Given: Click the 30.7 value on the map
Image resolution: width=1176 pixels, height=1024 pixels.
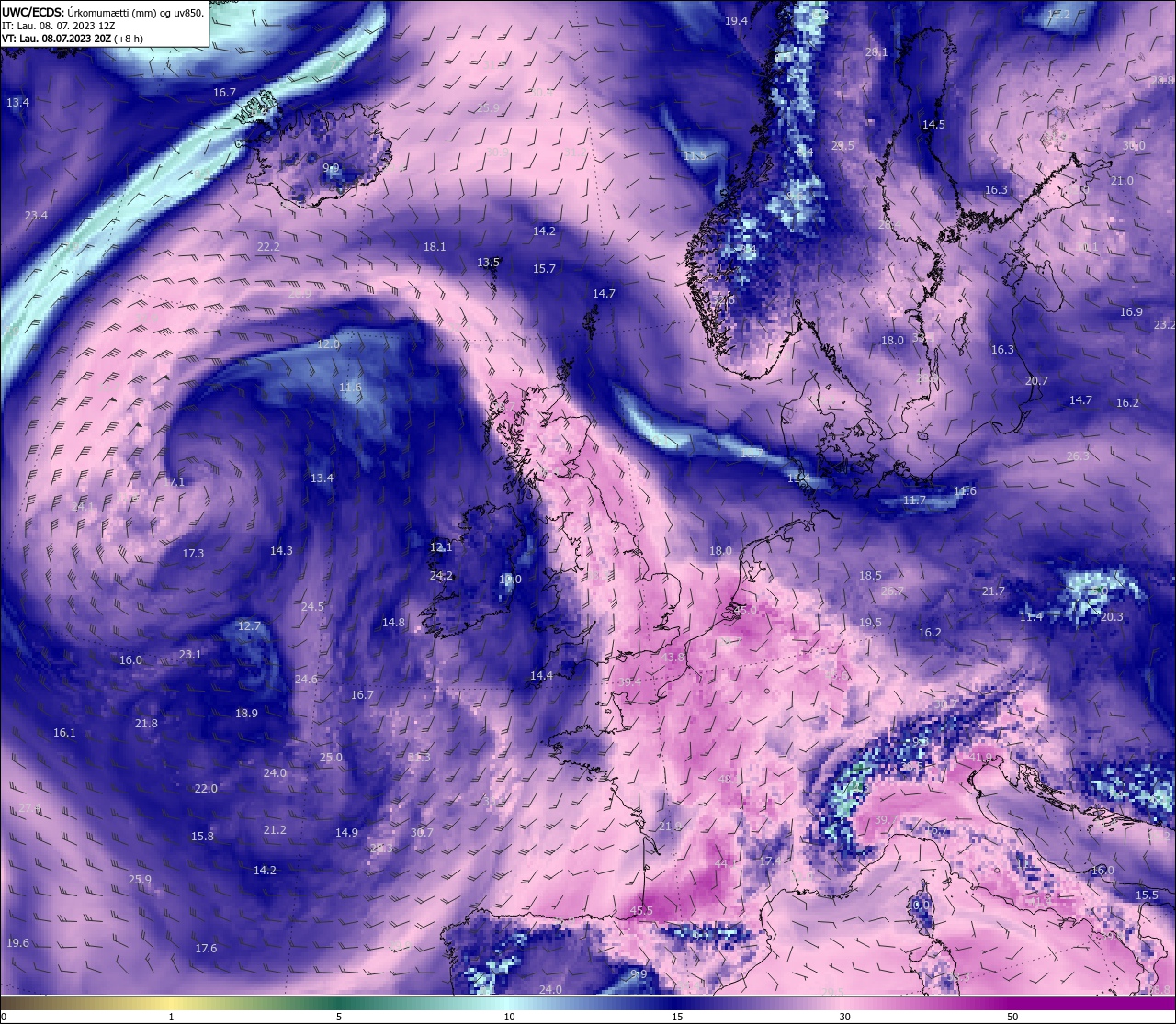Looking at the screenshot, I should tap(422, 832).
